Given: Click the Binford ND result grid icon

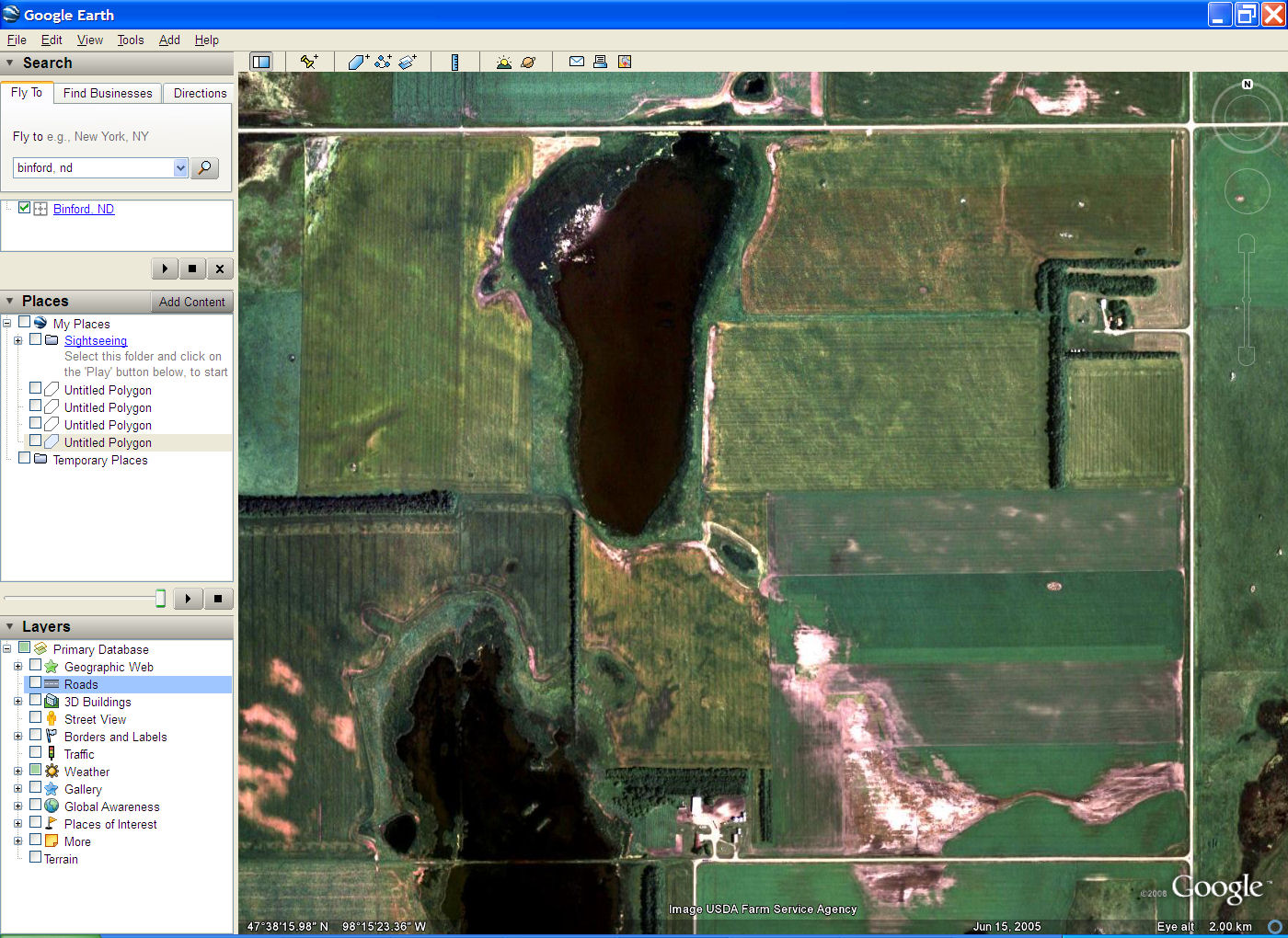Looking at the screenshot, I should (40, 209).
